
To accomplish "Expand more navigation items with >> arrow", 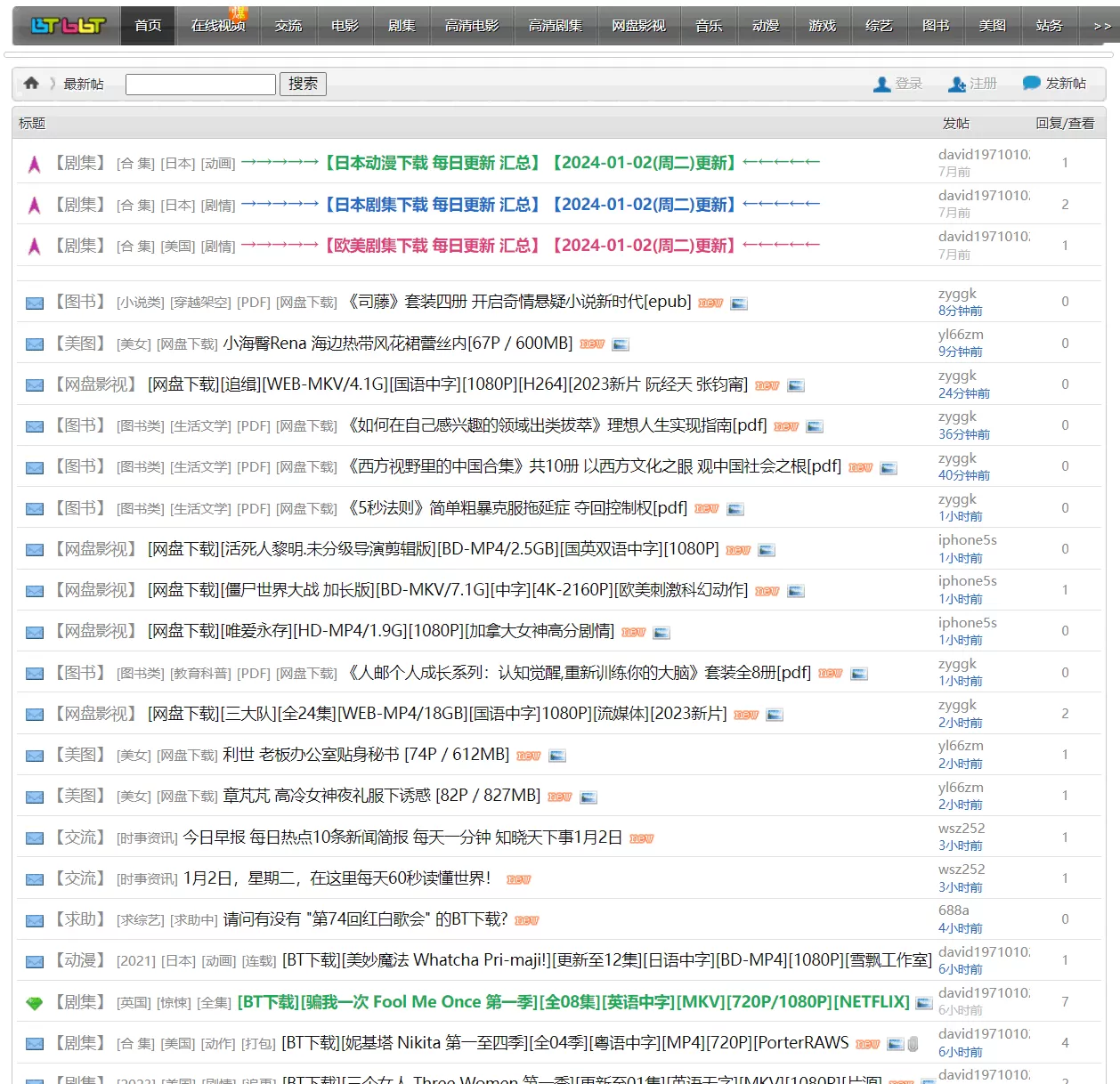I will click(1101, 26).
